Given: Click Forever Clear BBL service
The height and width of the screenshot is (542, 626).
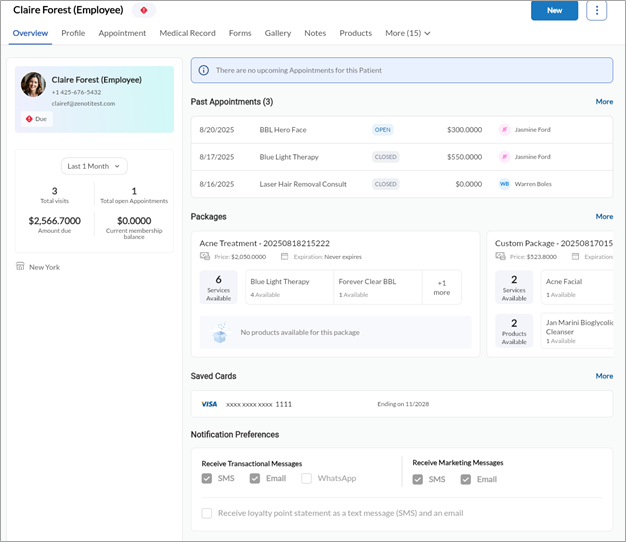Looking at the screenshot, I should [x=378, y=287].
